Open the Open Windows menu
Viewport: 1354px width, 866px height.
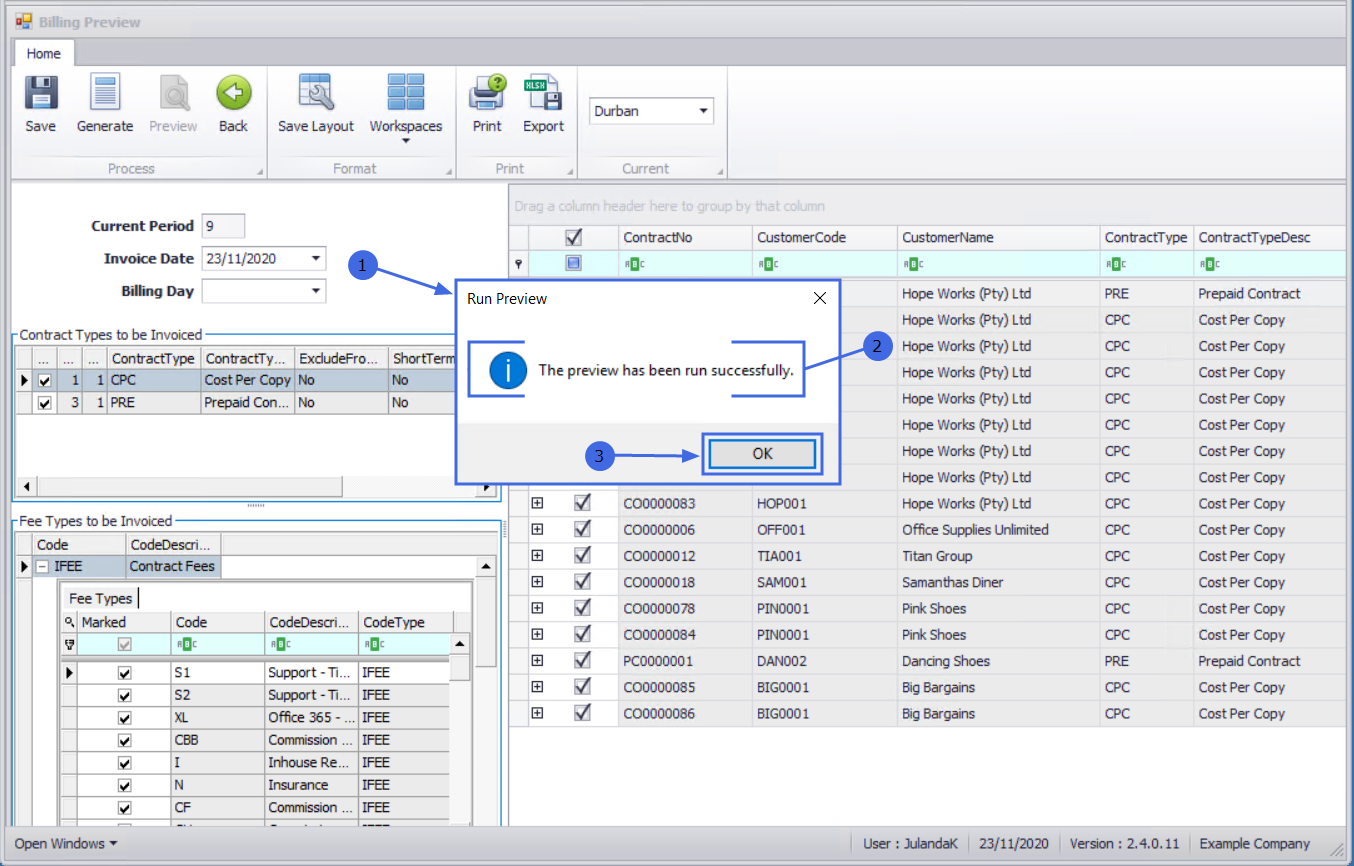65,843
